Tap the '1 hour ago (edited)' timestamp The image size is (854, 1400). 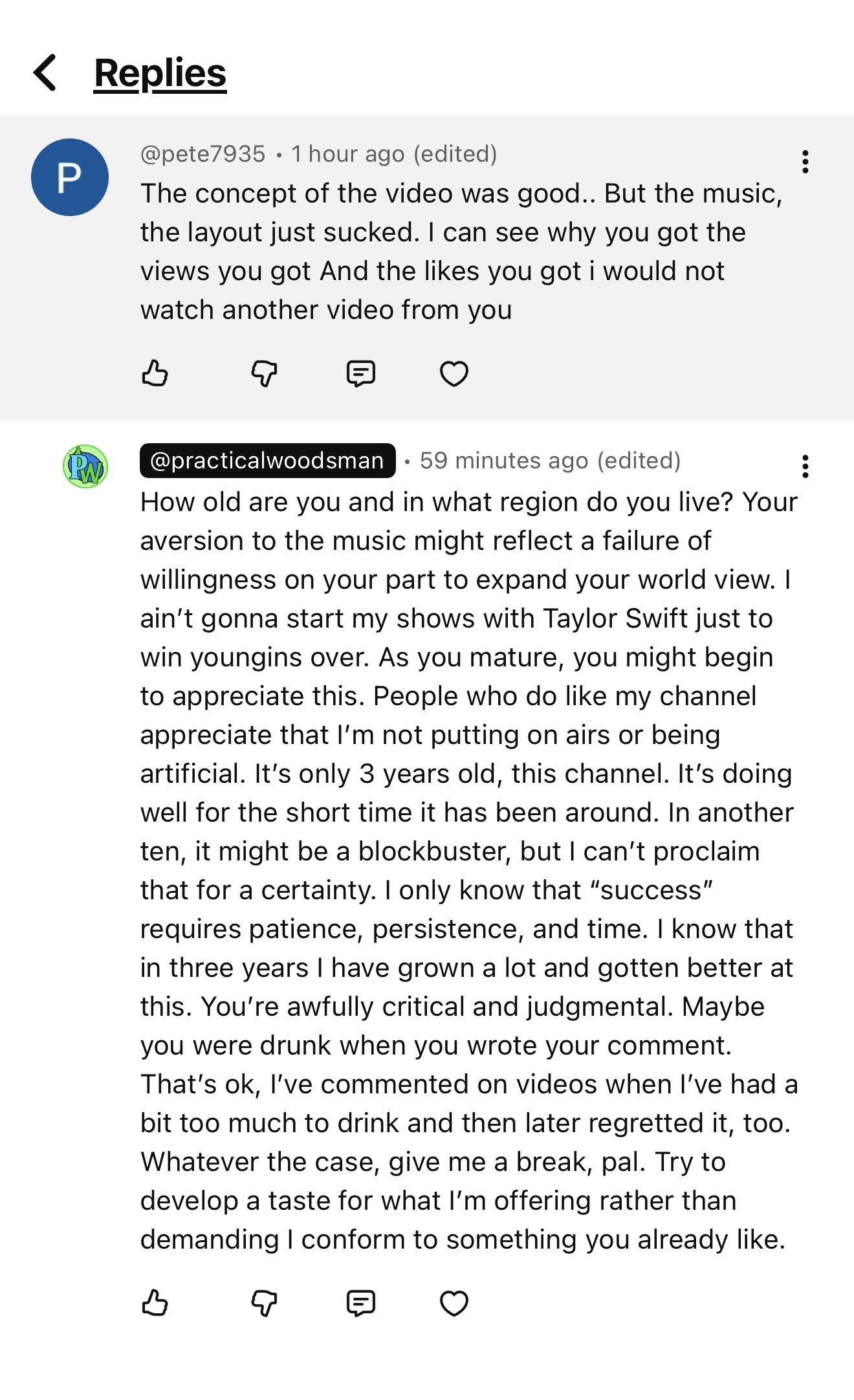(393, 154)
